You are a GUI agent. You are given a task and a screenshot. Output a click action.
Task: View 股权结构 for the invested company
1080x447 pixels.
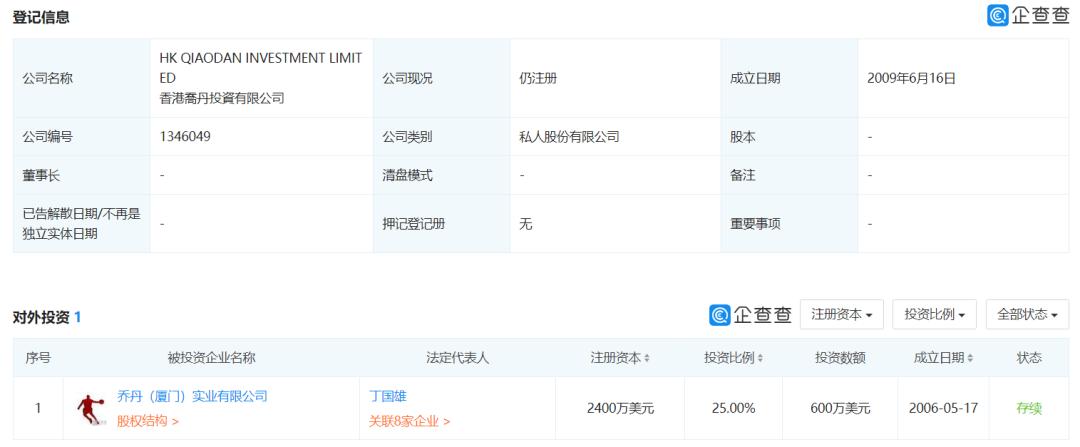[147, 421]
